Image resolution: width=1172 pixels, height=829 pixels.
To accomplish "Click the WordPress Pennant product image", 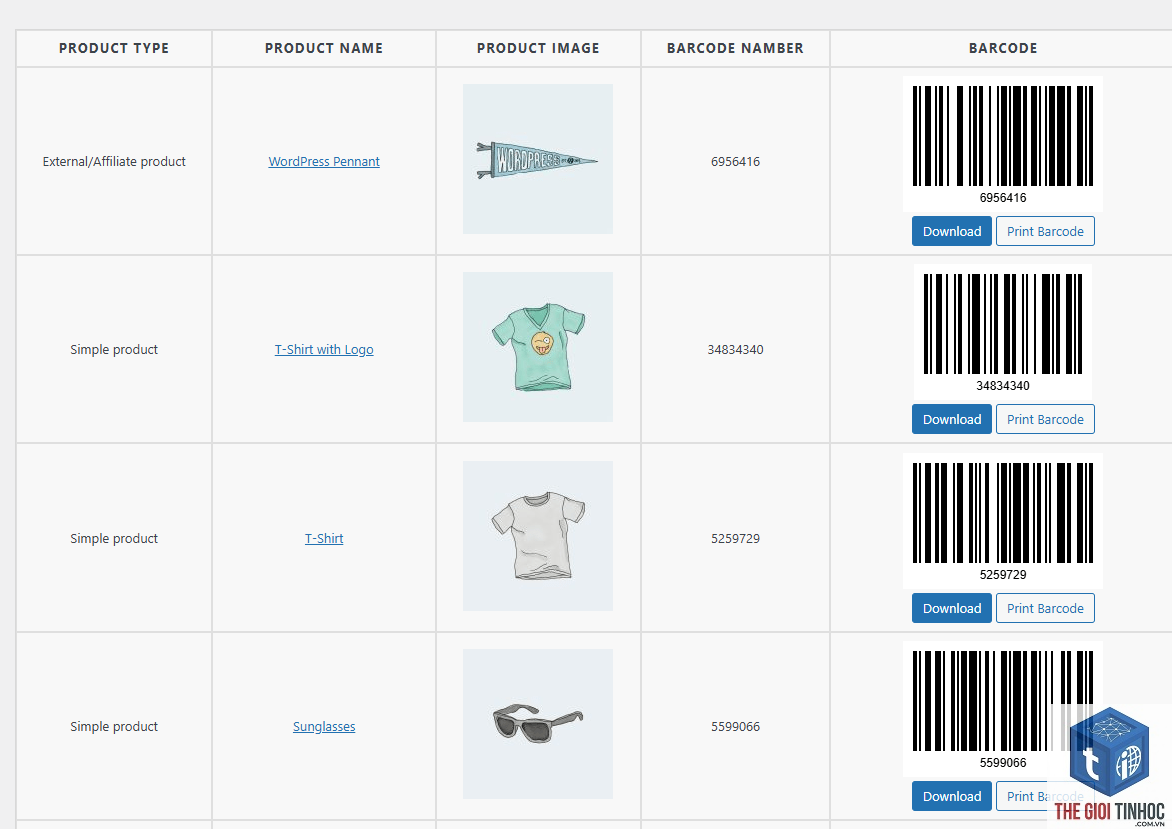I will pos(537,158).
